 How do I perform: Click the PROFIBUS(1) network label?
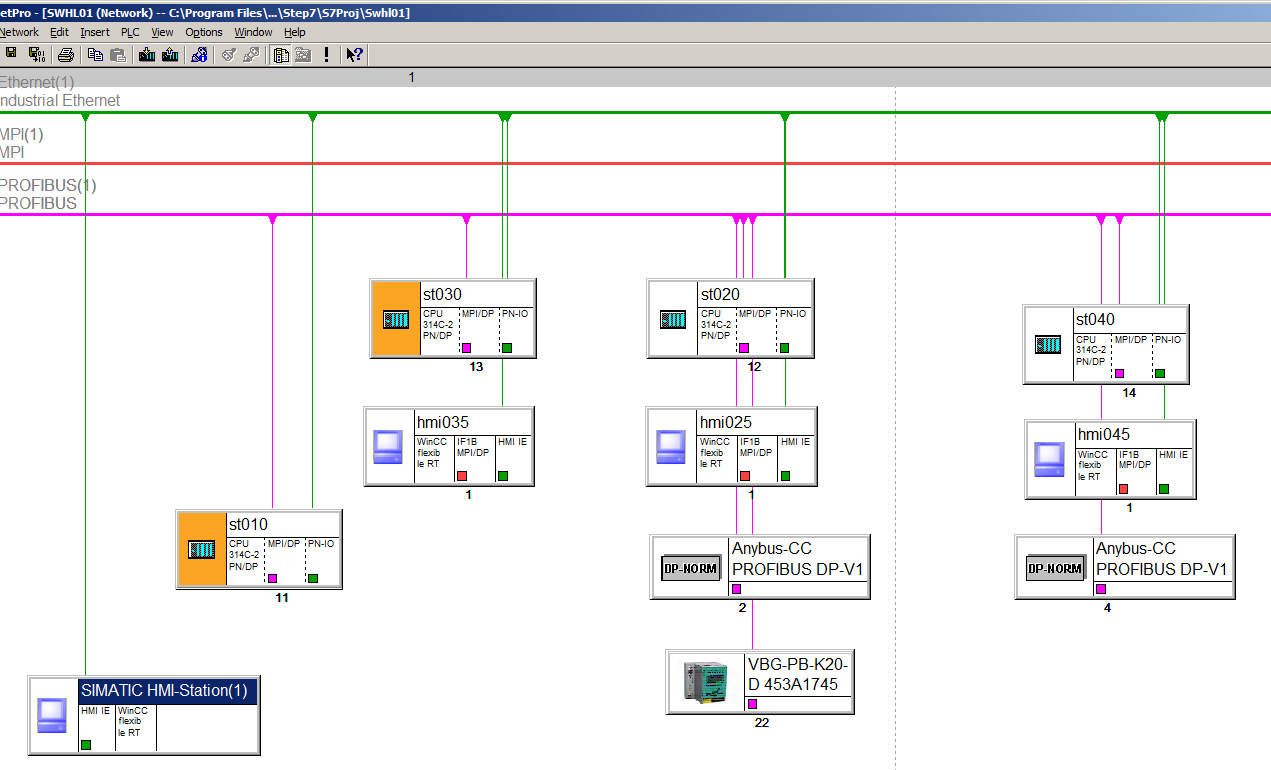[48, 185]
